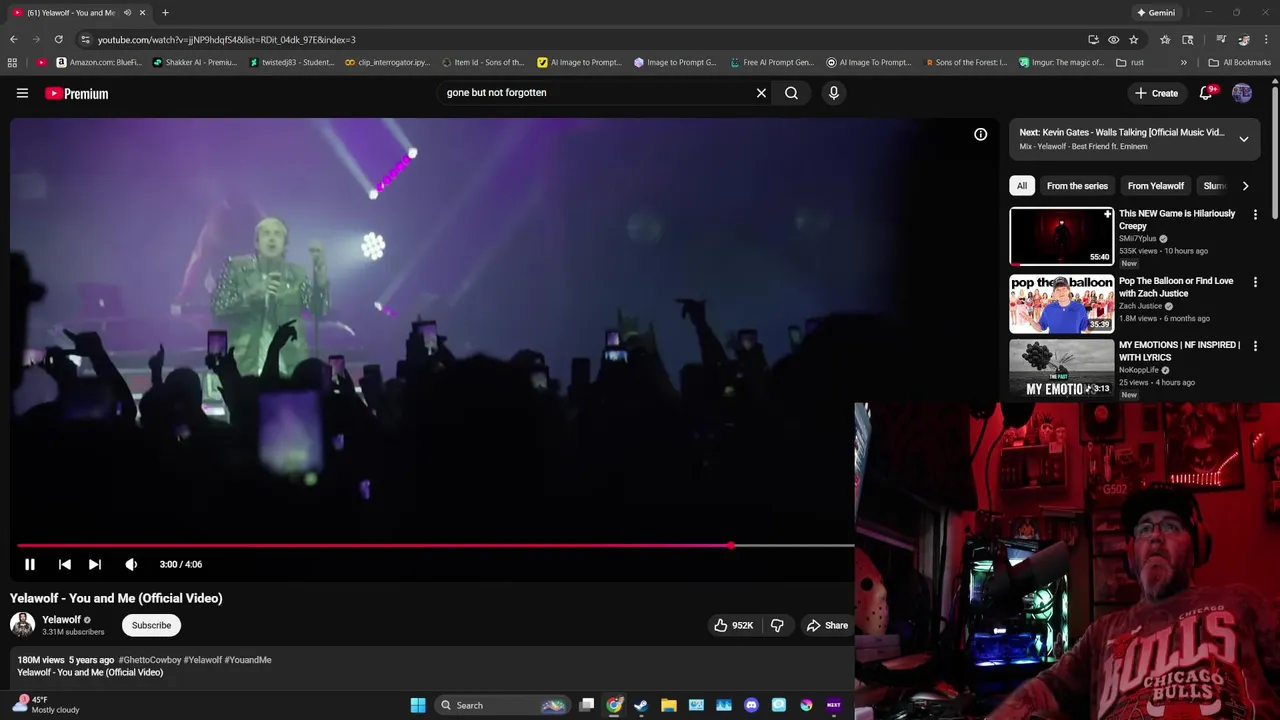Open This NEW Game is Hilariously Creepy thumbnail

point(1061,236)
